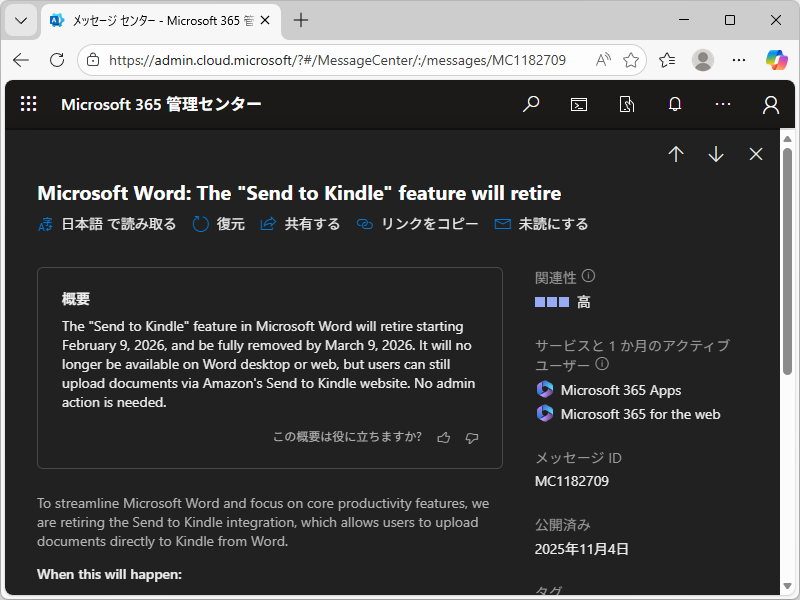Open Cloud Shell terminal icon
The width and height of the screenshot is (800, 600).
(579, 105)
